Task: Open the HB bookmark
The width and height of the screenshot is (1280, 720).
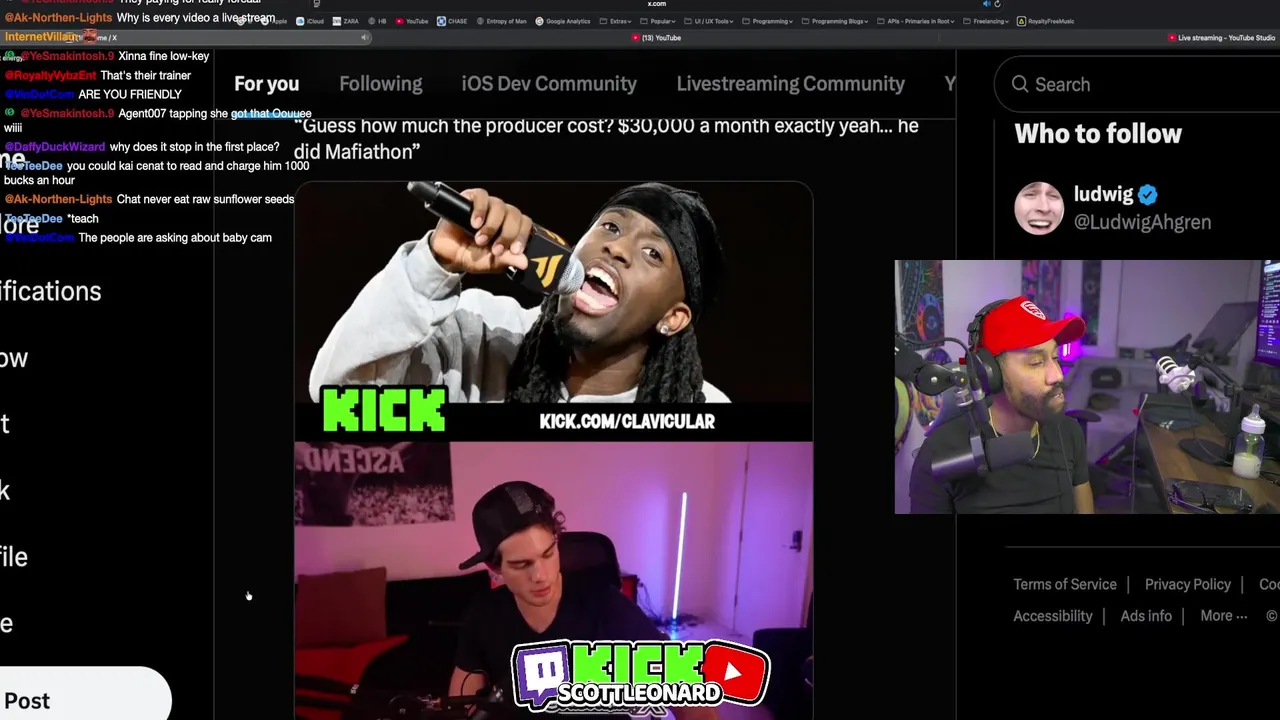Action: pos(377,21)
